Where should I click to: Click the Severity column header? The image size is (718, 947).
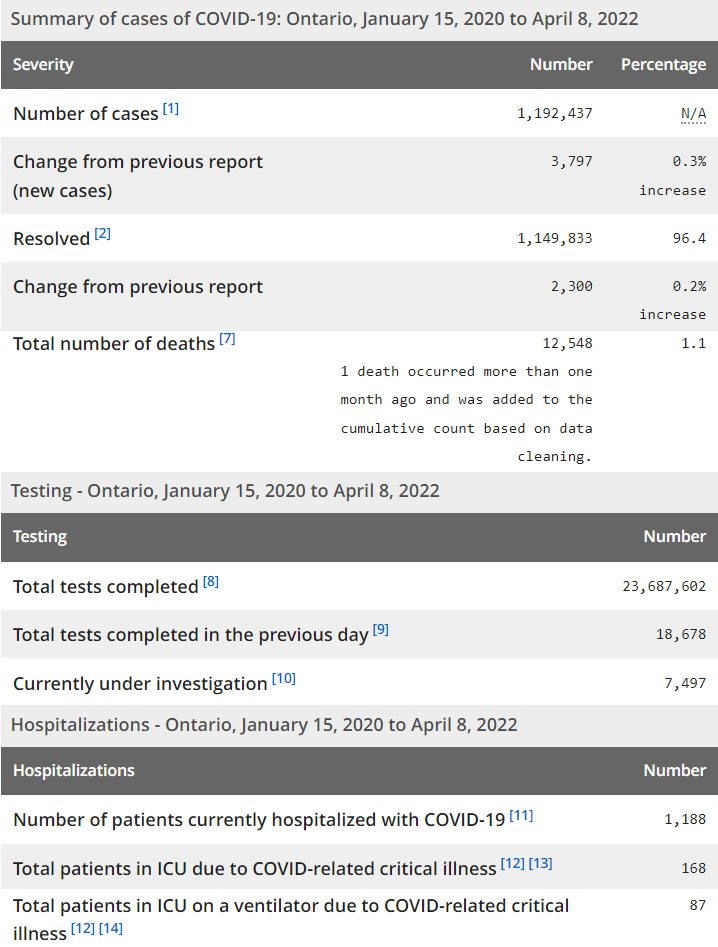[43, 64]
